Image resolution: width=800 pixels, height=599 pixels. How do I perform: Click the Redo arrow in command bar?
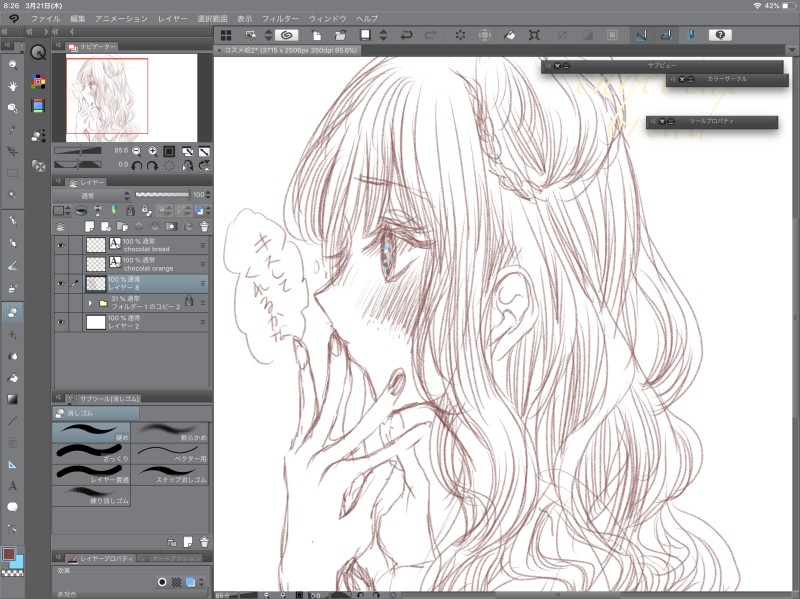[431, 35]
